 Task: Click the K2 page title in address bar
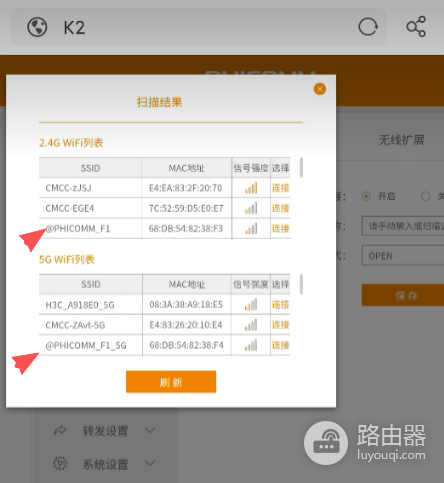pyautogui.click(x=74, y=27)
